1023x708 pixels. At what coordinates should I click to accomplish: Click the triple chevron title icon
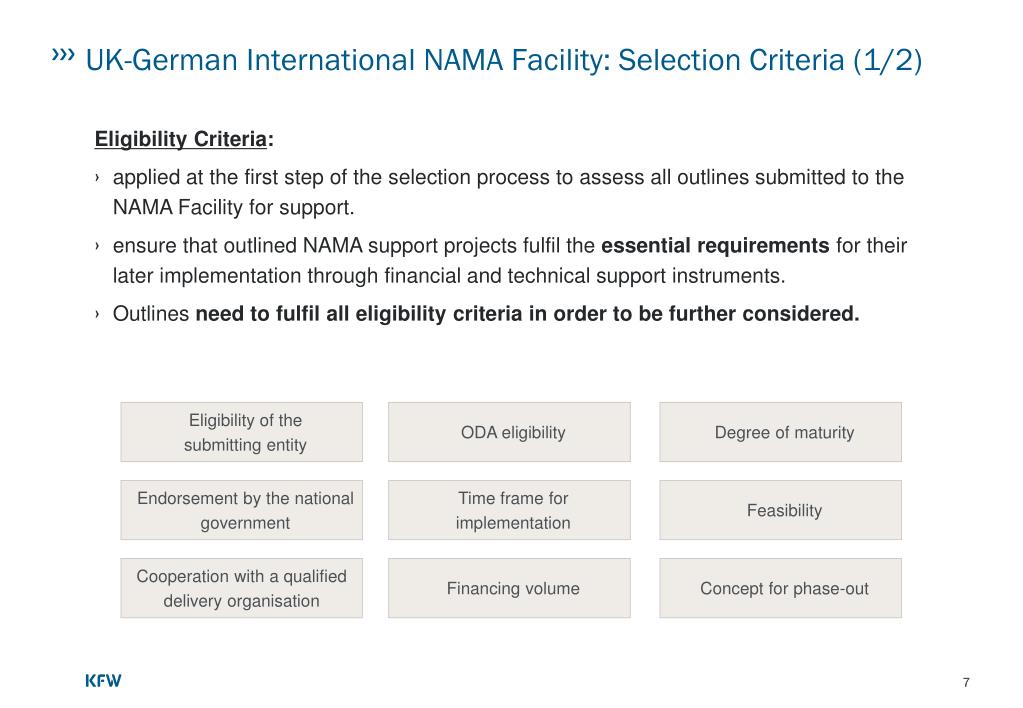point(63,55)
